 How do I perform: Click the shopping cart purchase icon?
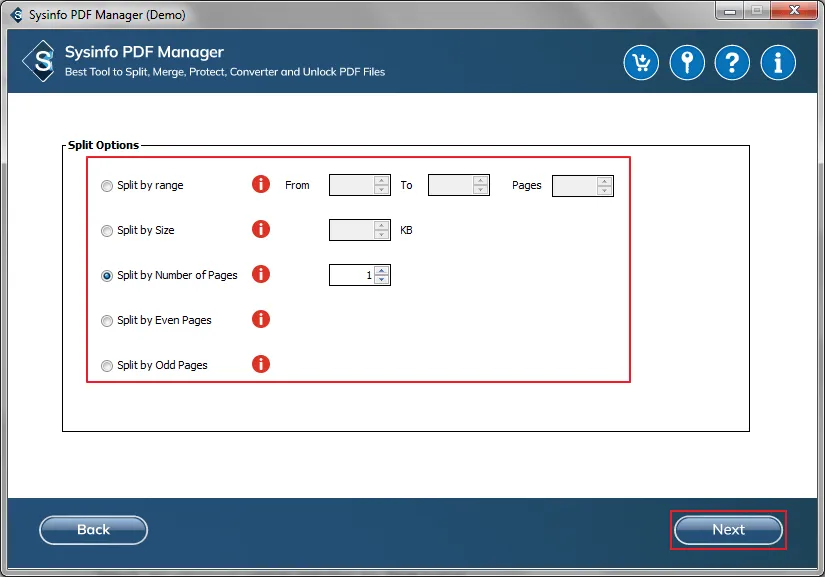pos(641,63)
